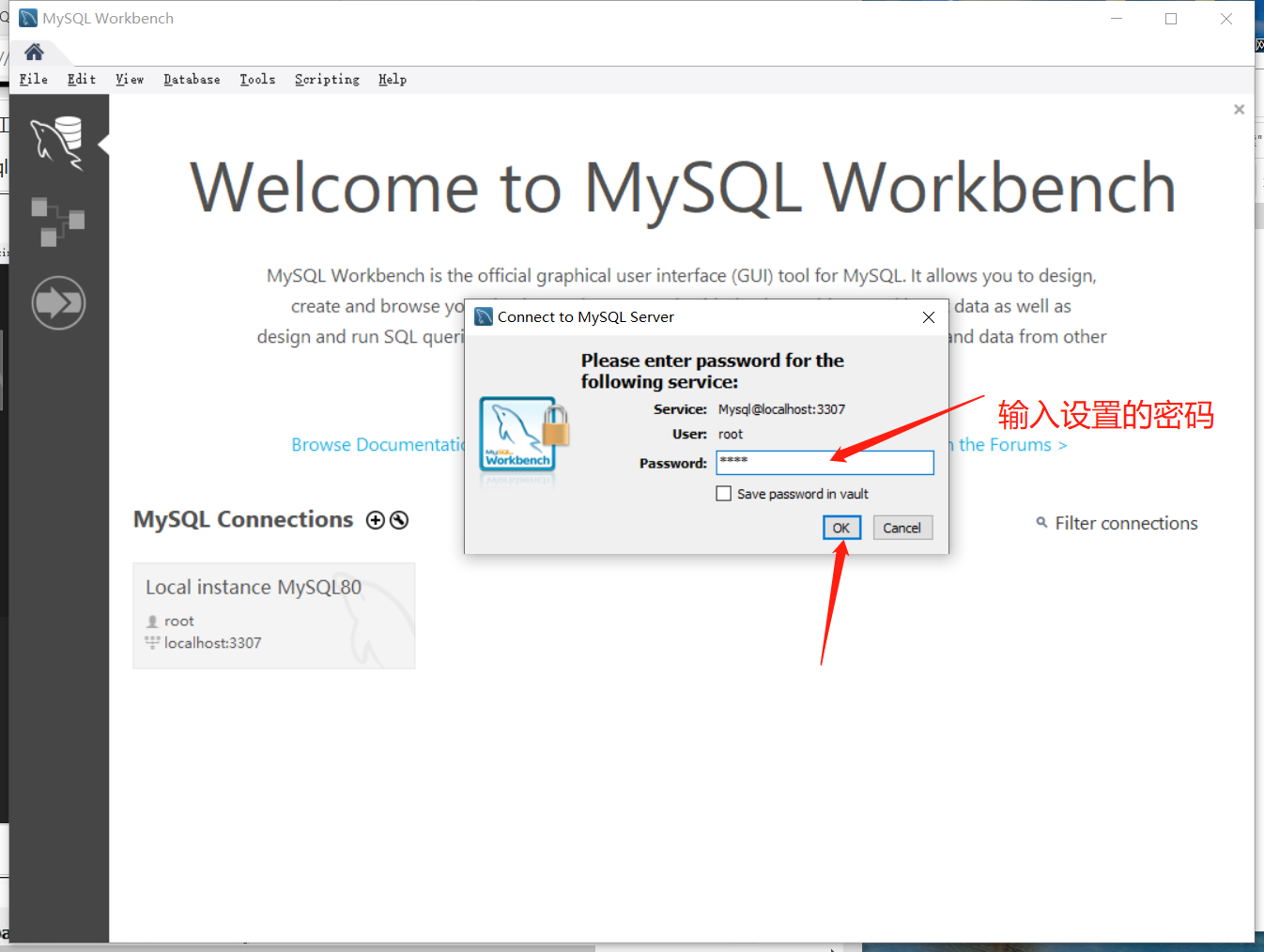1264x952 pixels.
Task: Click the MySQL Workbench title bar icon
Action: 28,19
